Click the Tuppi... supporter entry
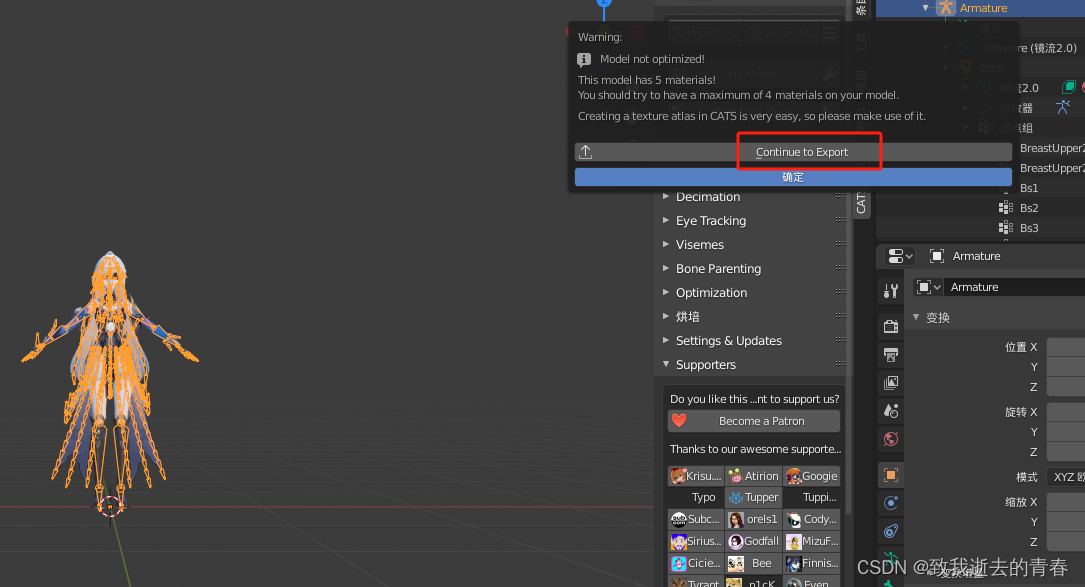 [819, 498]
